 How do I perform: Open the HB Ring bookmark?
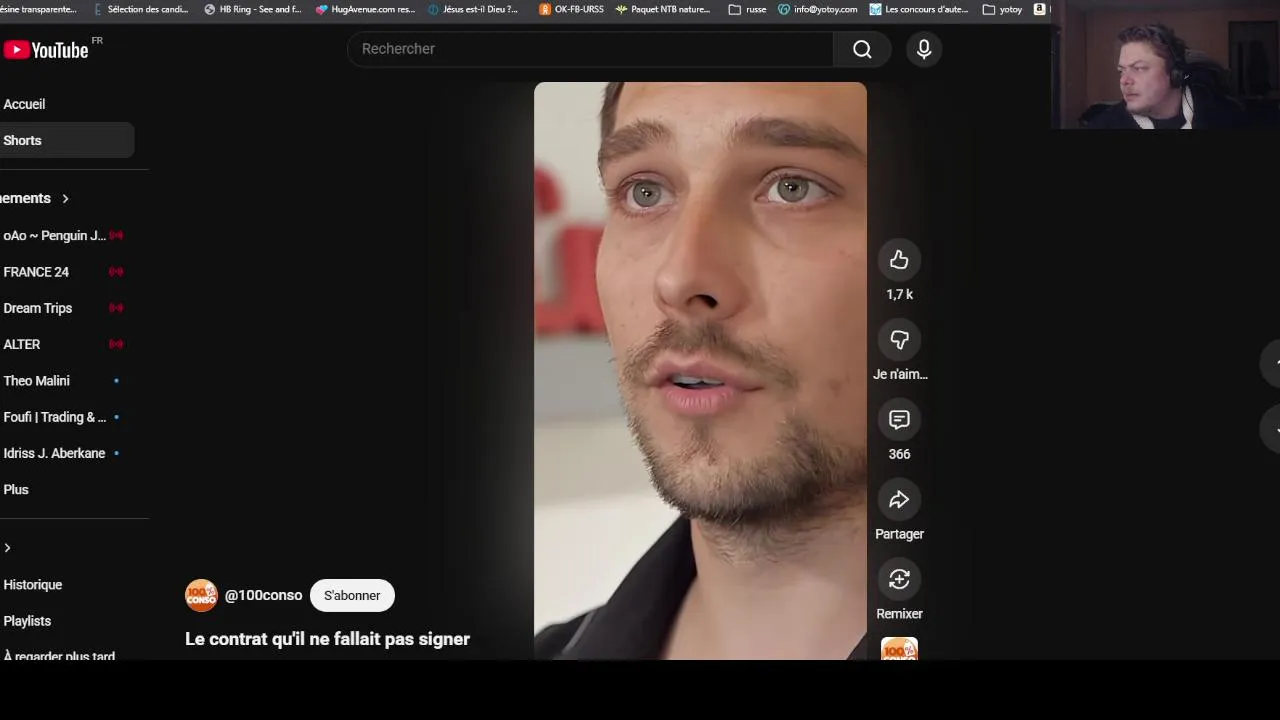[253, 9]
